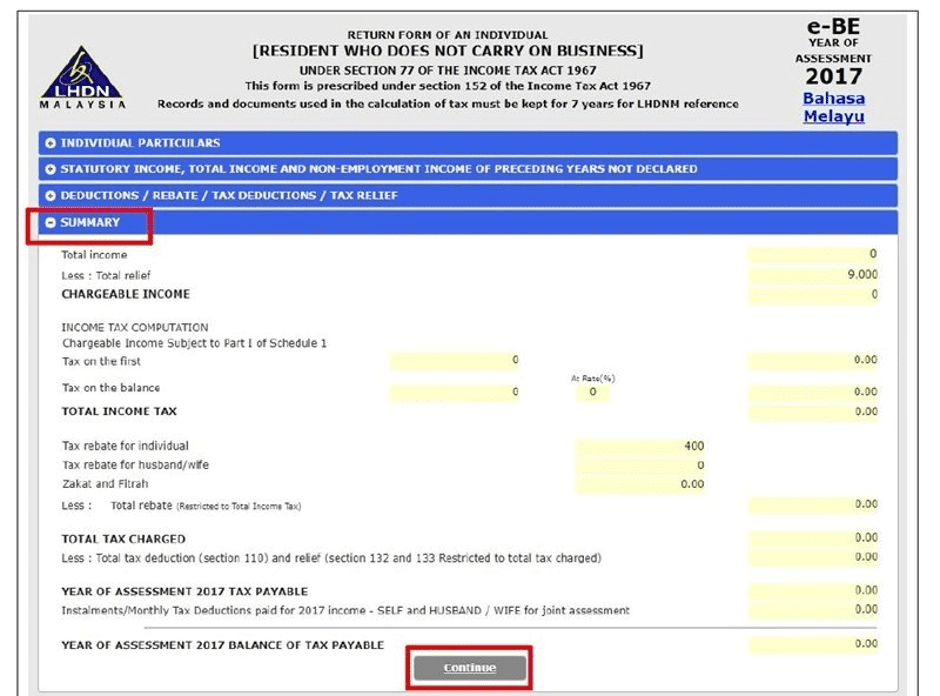
Task: Click the Zakat and Fitrah field
Action: tap(640, 483)
